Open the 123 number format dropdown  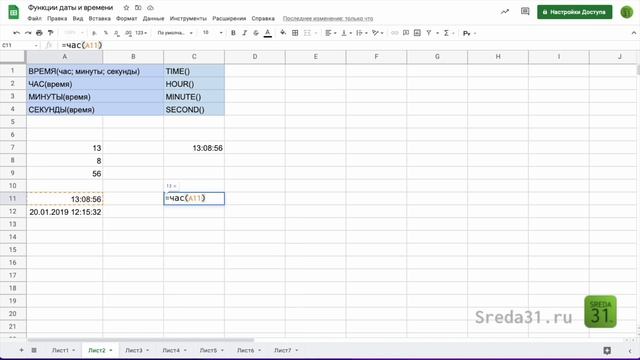(x=141, y=33)
